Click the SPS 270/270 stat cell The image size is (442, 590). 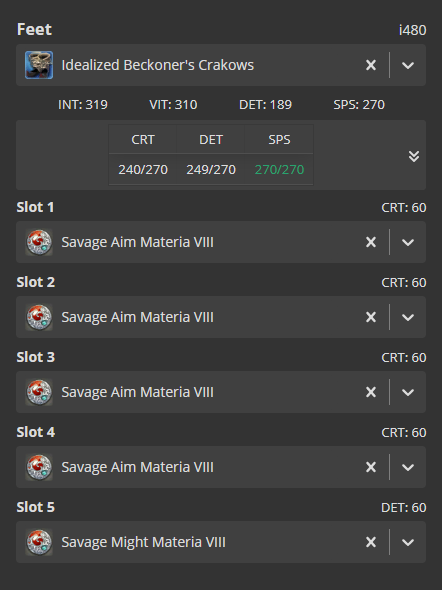[279, 169]
